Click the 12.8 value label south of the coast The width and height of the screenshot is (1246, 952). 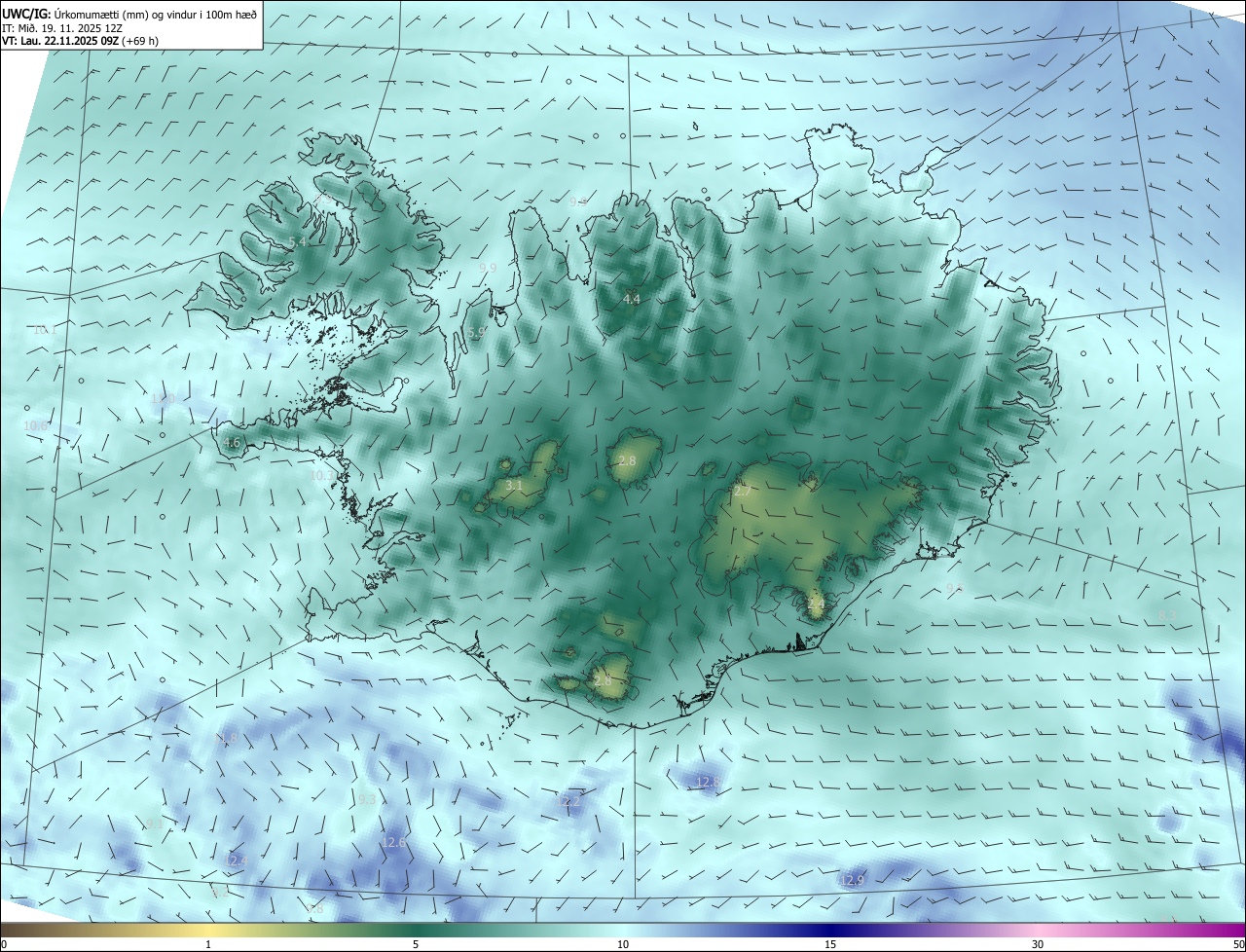(x=708, y=782)
